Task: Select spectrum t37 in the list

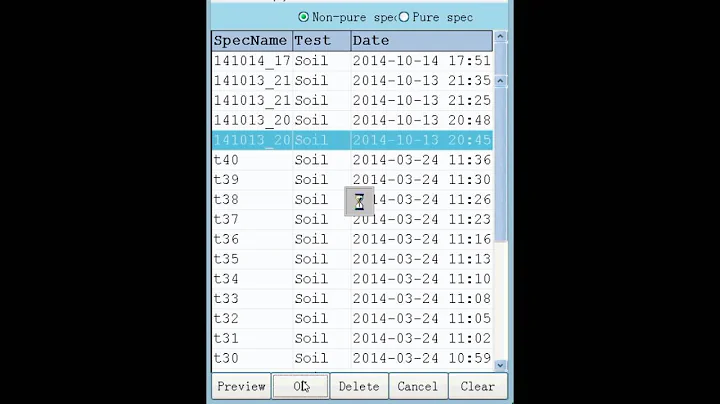Action: (x=352, y=219)
